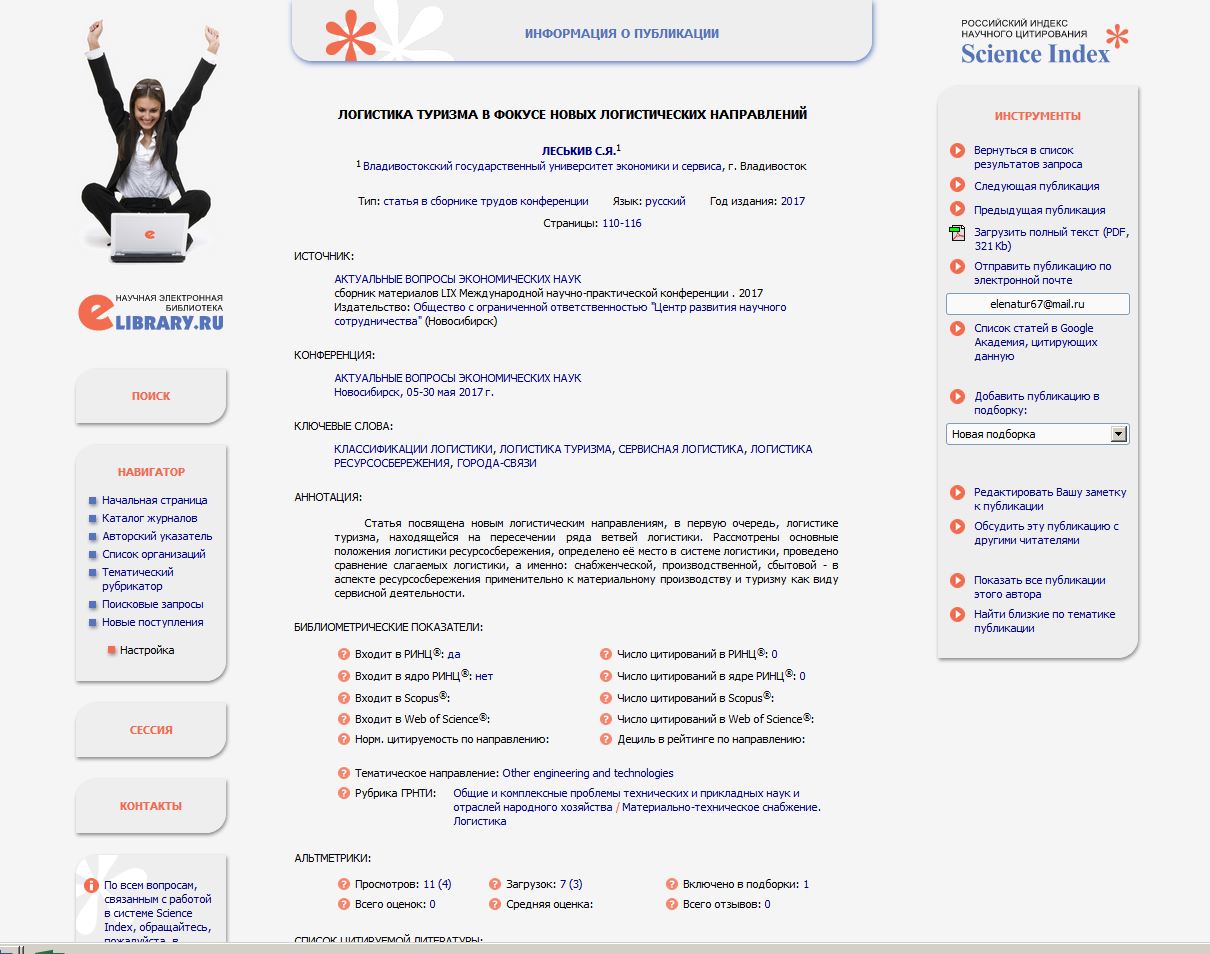The image size is (1210, 954).
Task: Click arrow icon beside 'Показать все публикации этого автора'
Action: 957,581
